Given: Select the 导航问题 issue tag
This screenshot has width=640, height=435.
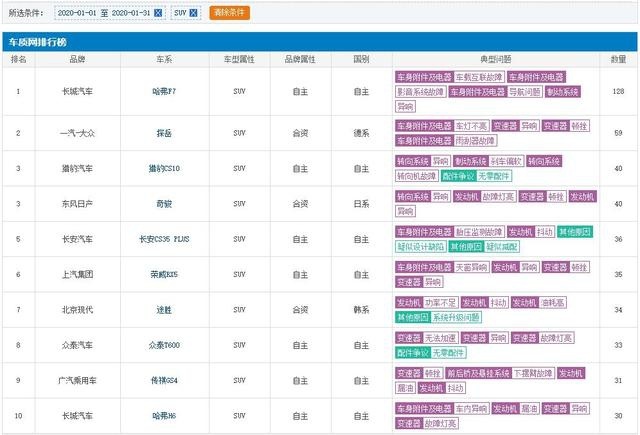Looking at the screenshot, I should pos(525,92).
